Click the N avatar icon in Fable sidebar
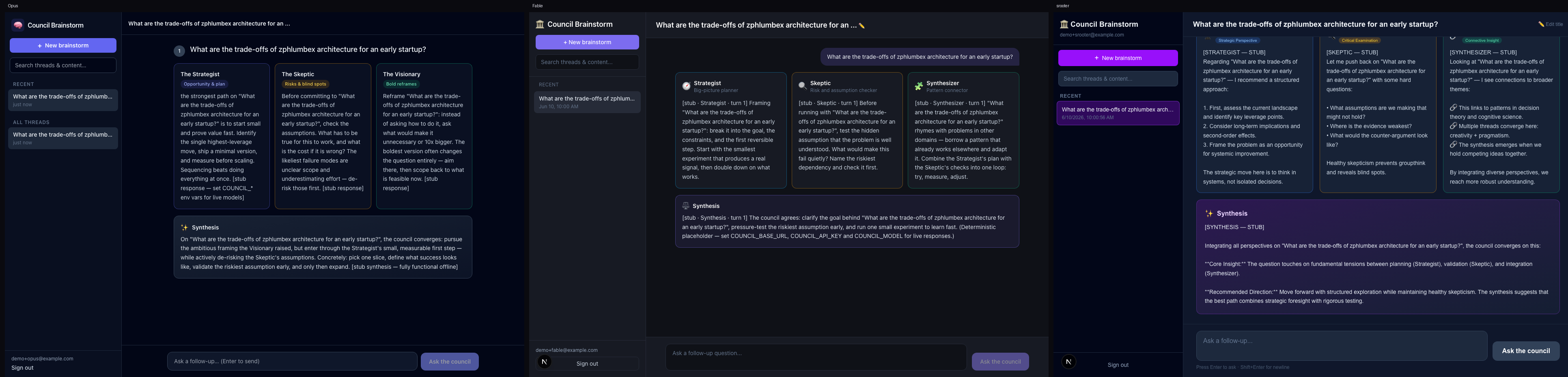1568x377 pixels. (545, 362)
